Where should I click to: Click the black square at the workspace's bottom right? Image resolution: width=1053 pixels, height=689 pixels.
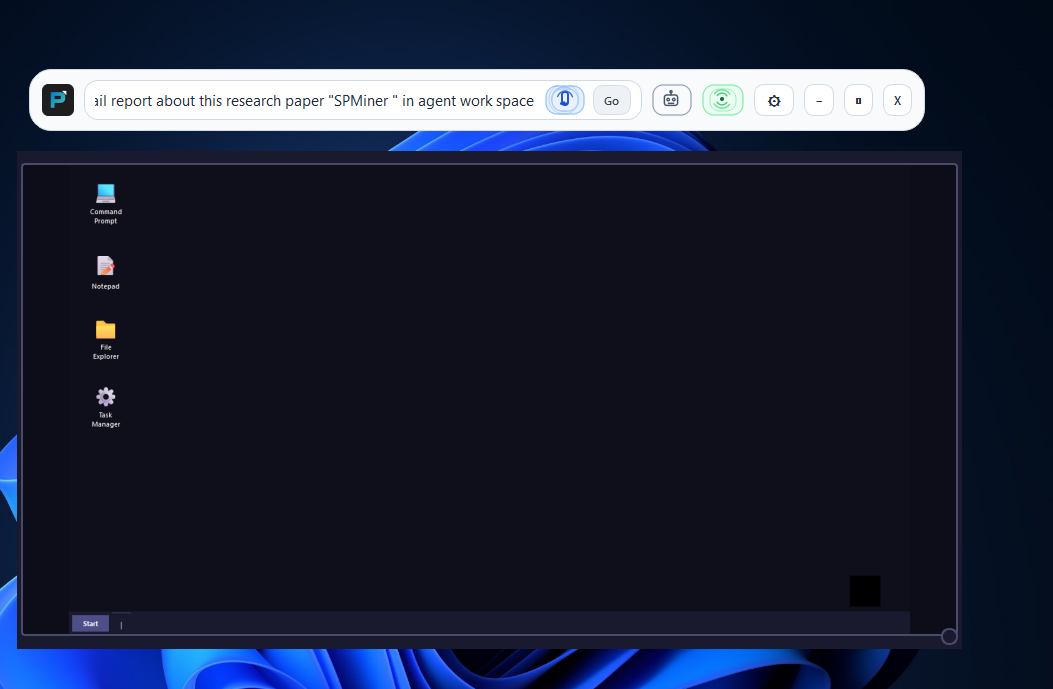click(865, 591)
